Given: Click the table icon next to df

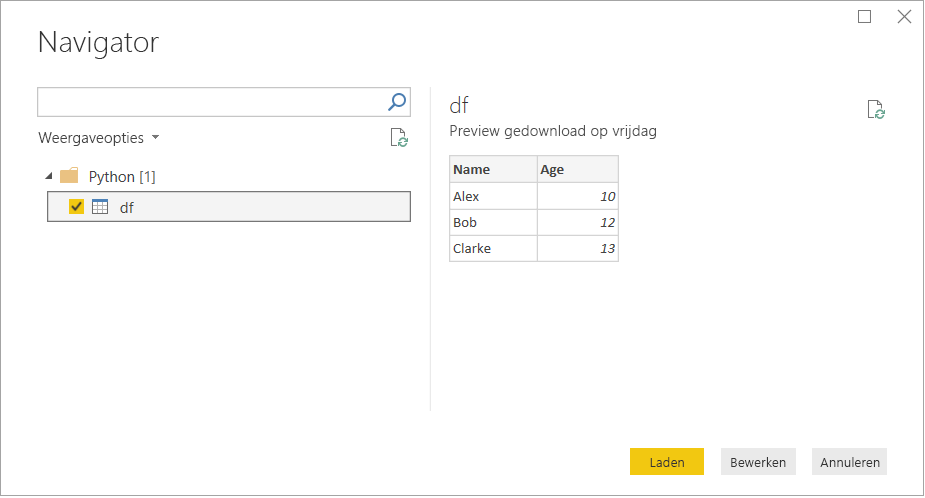Looking at the screenshot, I should point(100,207).
